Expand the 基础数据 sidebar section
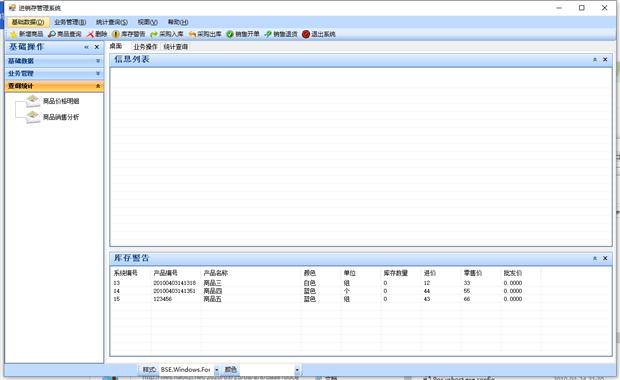620x380 pixels. (x=54, y=61)
